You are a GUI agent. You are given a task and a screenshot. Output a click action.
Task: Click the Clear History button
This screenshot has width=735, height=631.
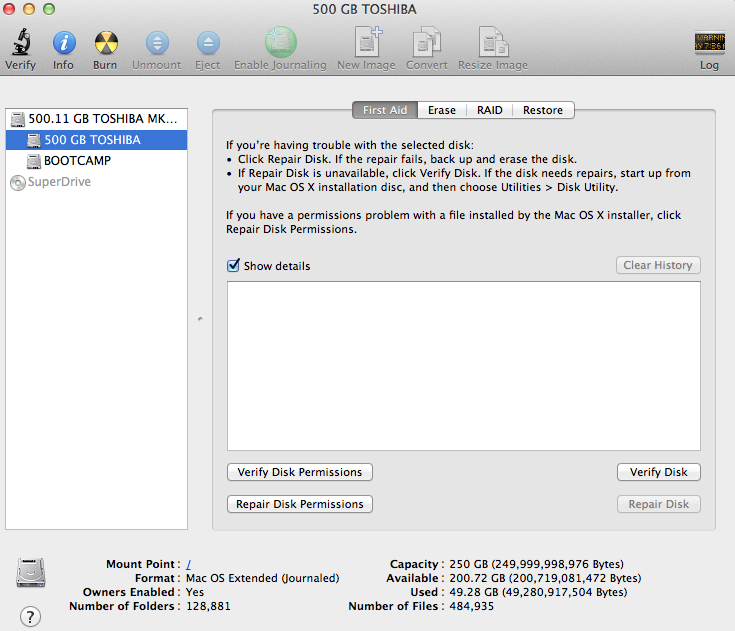658,265
